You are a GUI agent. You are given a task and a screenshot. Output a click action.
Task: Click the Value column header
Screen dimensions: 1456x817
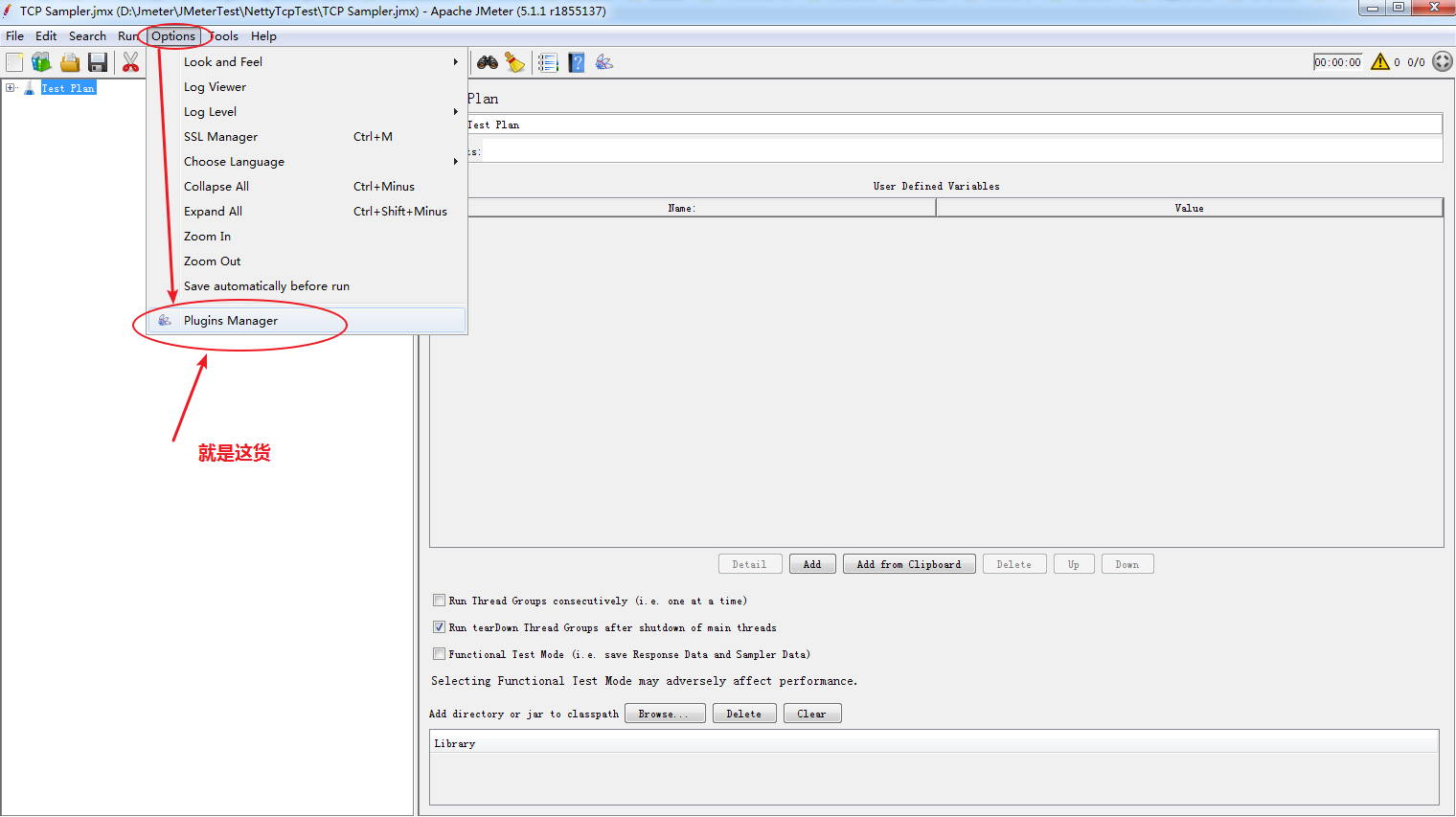point(1190,208)
